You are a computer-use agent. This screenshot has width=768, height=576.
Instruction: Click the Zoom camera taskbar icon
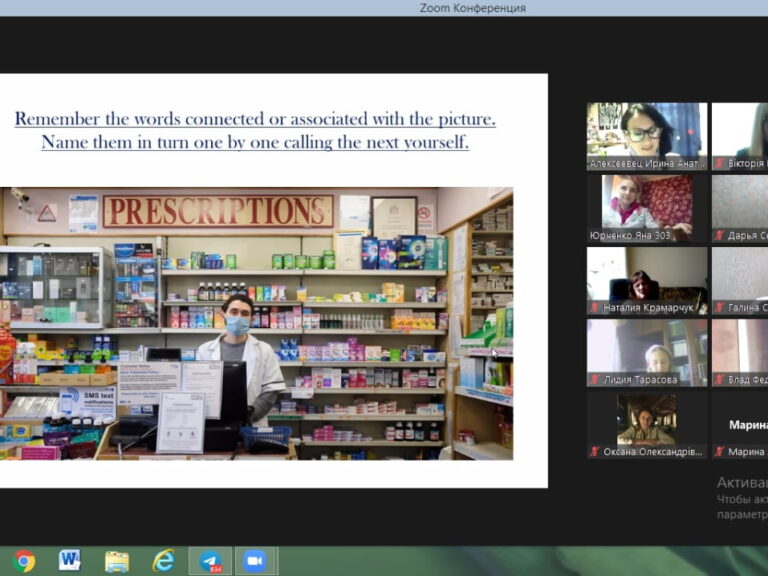pos(255,561)
